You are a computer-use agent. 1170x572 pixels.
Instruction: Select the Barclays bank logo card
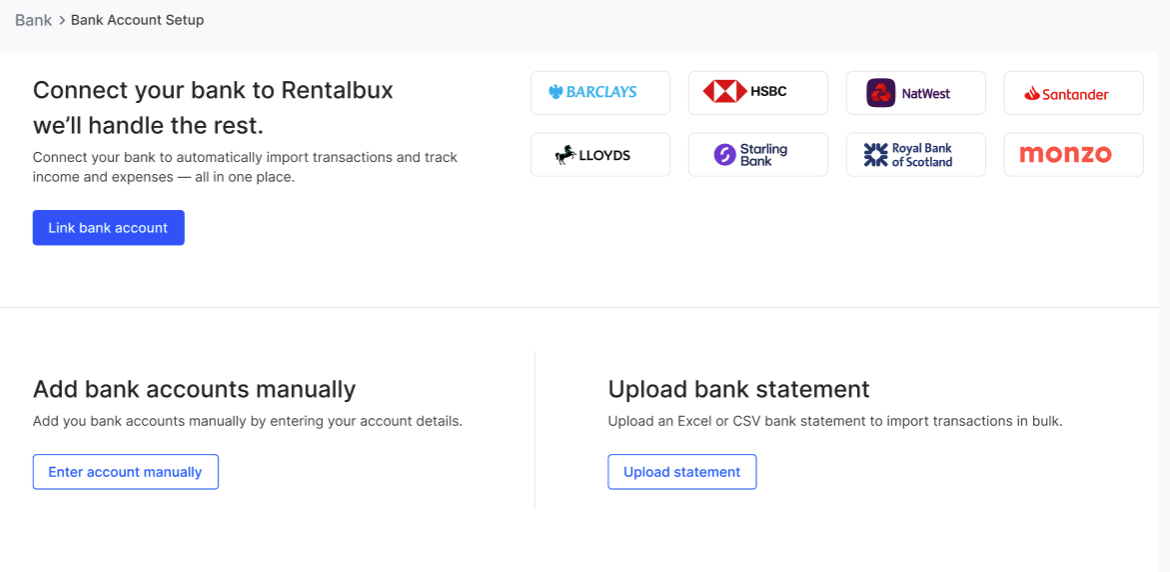click(x=601, y=93)
